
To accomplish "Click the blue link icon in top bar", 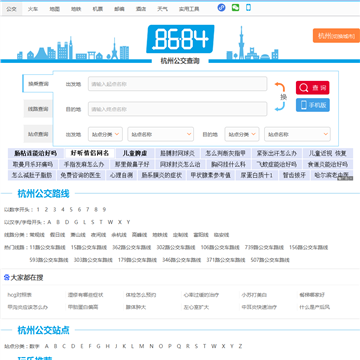I will [221, 8].
